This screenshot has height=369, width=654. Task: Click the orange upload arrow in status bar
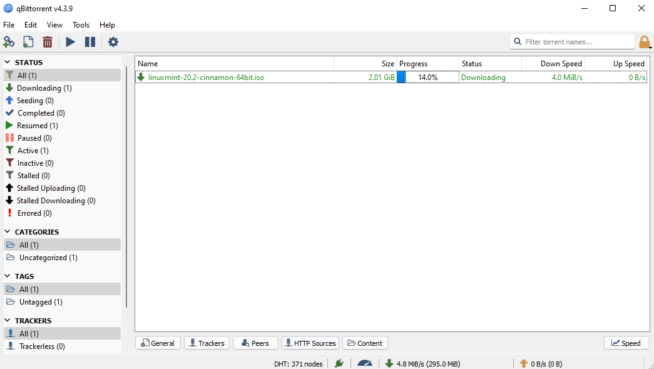coord(524,364)
